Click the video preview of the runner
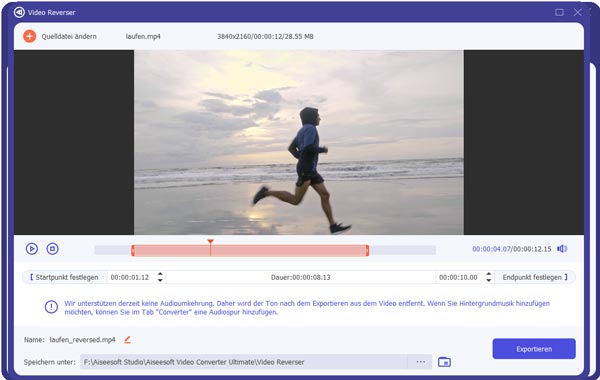The width and height of the screenshot is (600, 380). (x=299, y=142)
